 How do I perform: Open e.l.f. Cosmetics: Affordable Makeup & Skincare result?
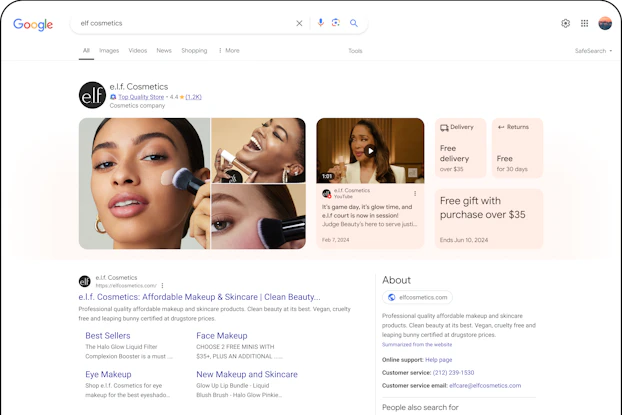(199, 297)
